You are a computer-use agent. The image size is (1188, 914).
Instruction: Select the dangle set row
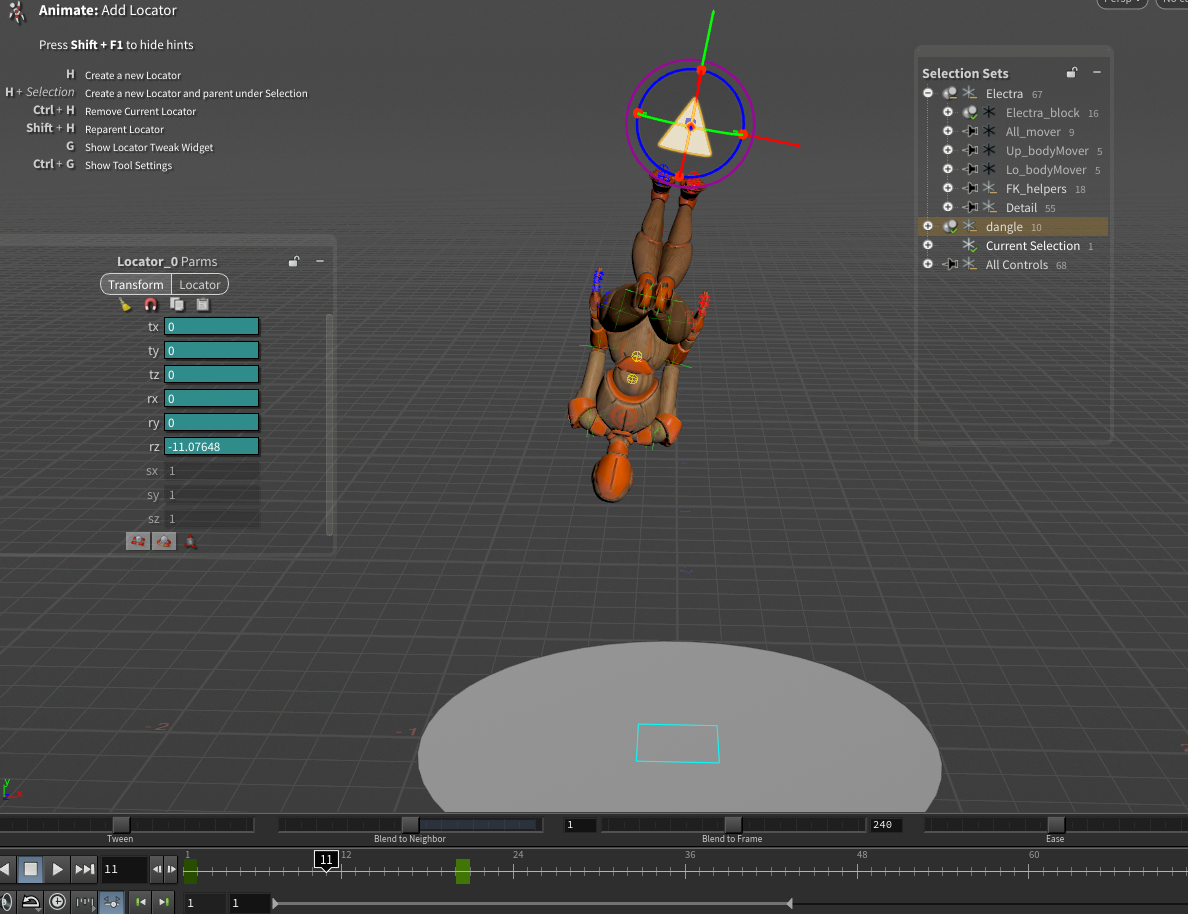[1013, 227]
